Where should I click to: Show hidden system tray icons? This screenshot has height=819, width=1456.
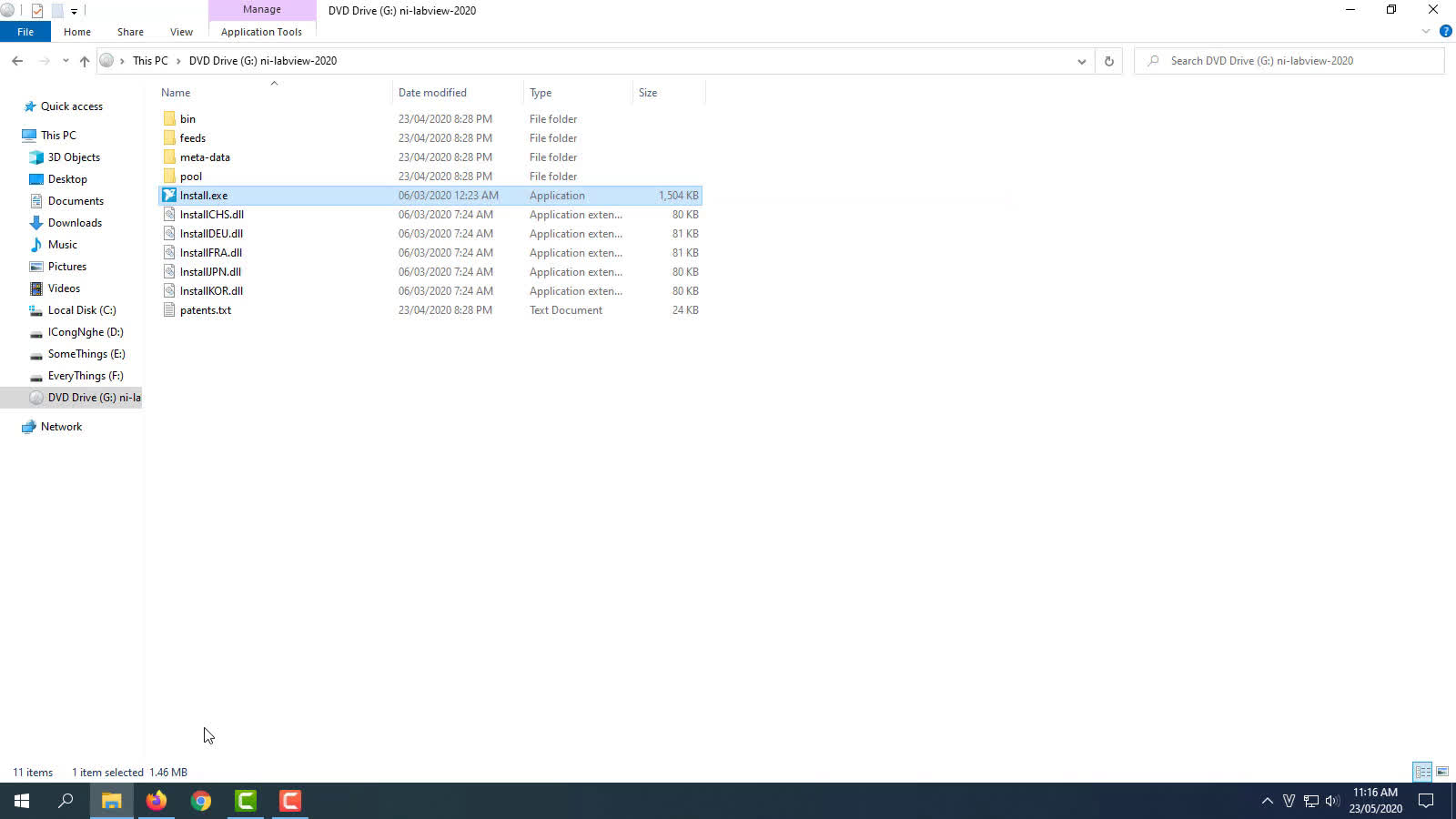pos(1267,801)
